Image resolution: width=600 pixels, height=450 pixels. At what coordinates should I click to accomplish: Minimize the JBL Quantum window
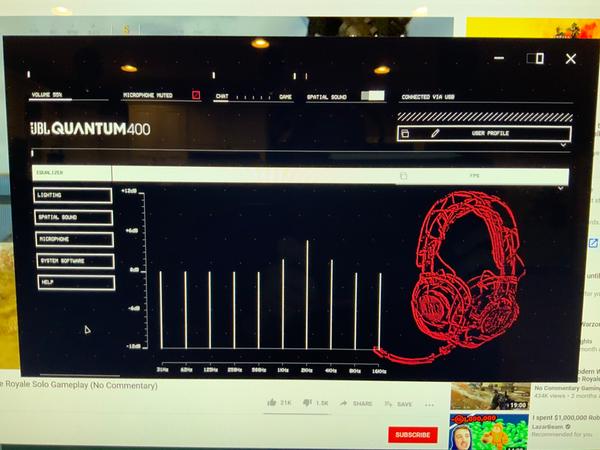(x=499, y=58)
